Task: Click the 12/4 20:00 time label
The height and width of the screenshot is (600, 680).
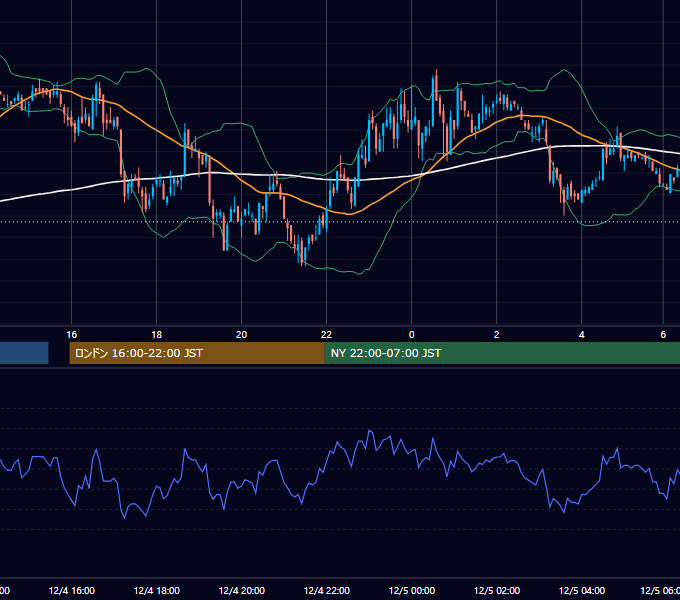Action: coord(242,590)
